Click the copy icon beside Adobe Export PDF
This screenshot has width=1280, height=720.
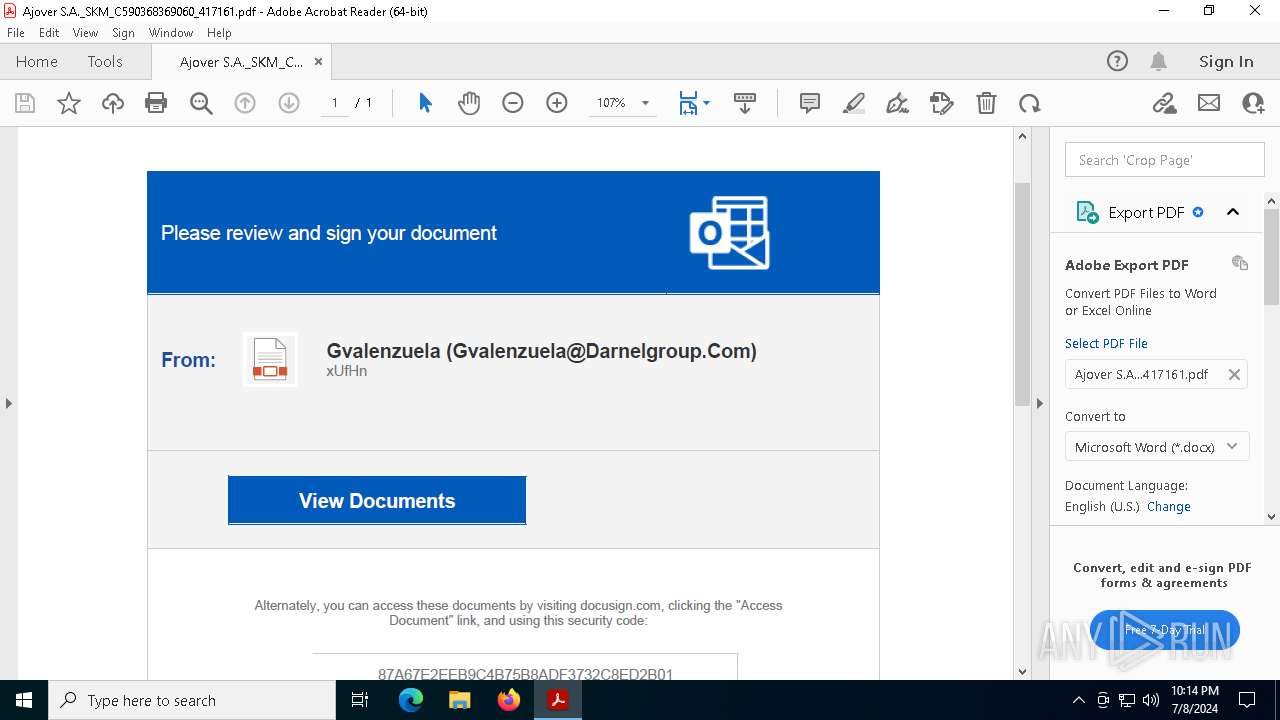click(x=1240, y=263)
